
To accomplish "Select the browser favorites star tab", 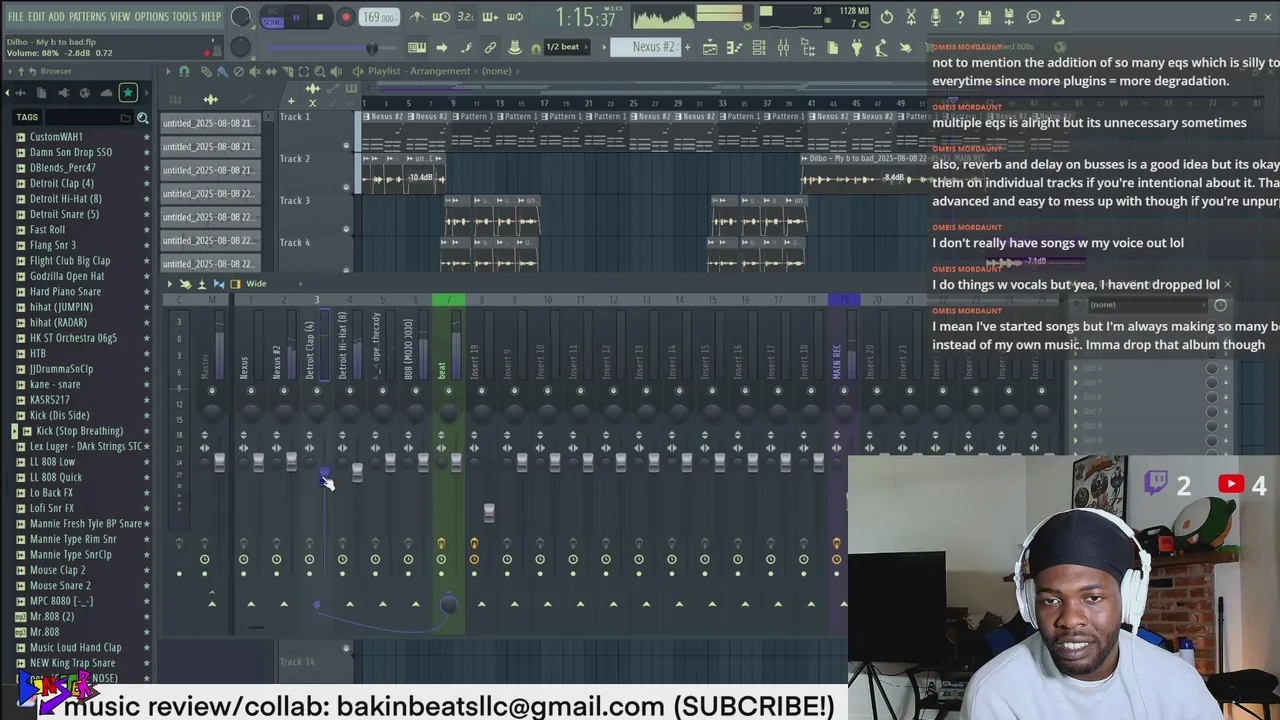I will (128, 93).
